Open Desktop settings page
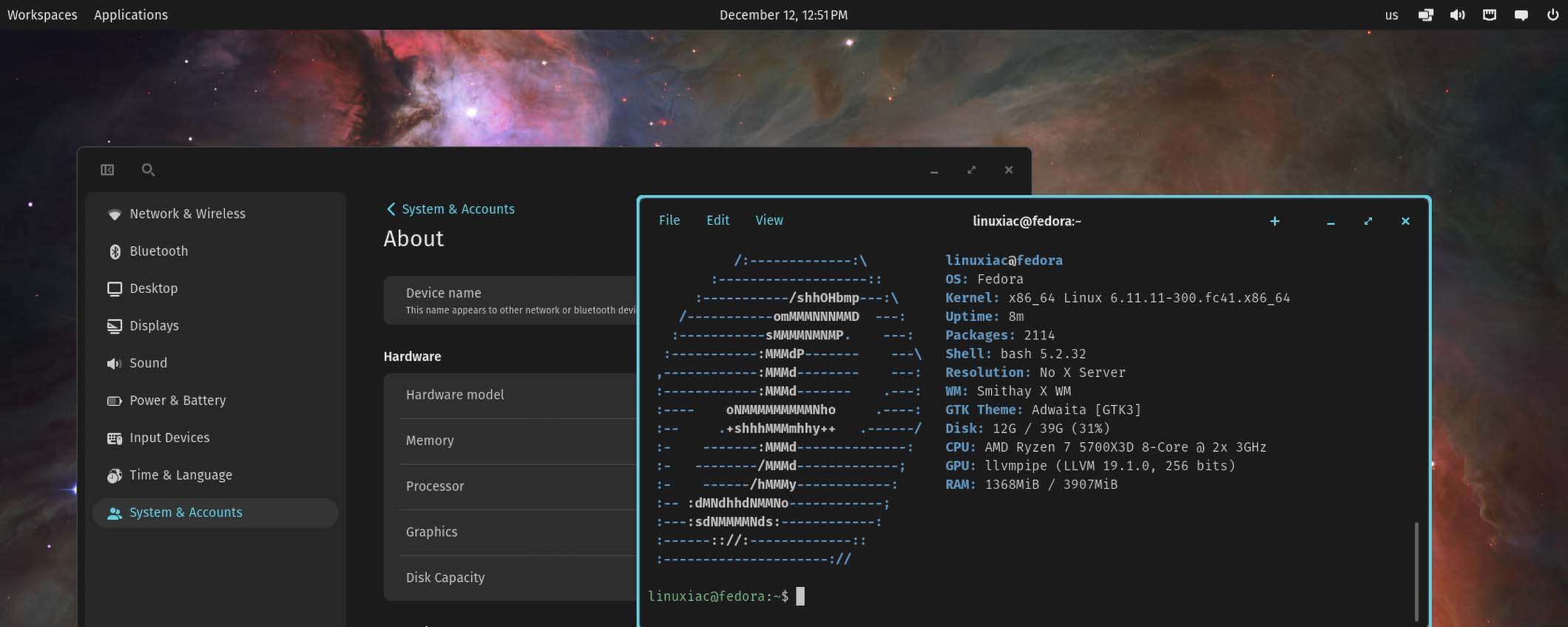 point(215,288)
